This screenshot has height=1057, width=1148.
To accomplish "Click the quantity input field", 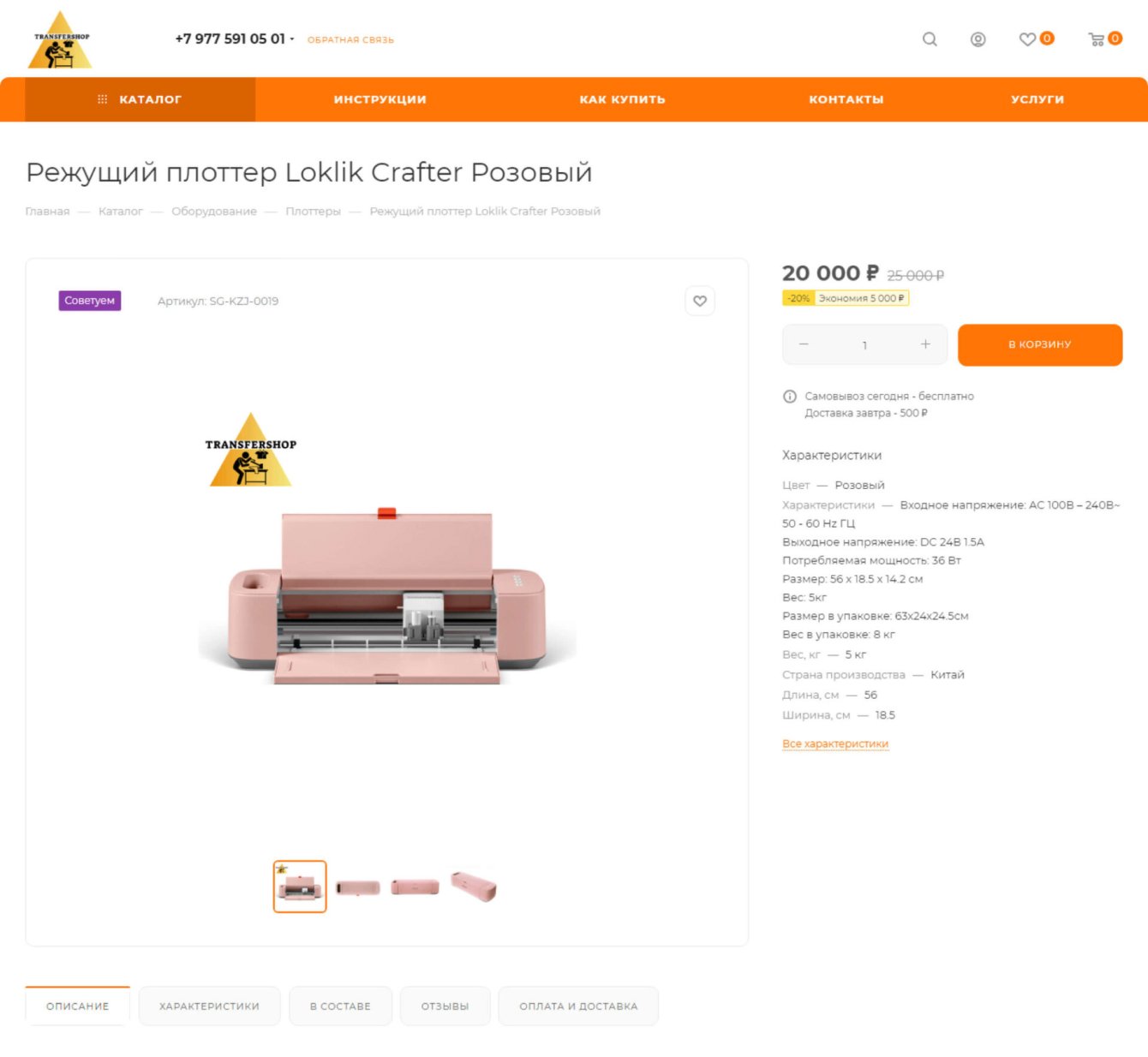I will [x=864, y=344].
